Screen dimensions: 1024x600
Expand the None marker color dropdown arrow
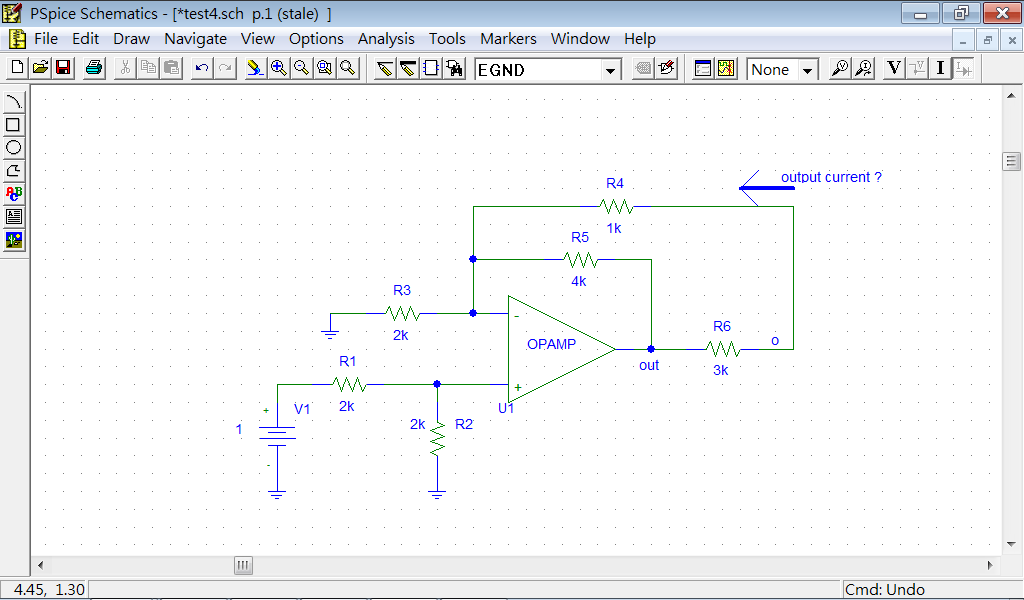point(808,70)
